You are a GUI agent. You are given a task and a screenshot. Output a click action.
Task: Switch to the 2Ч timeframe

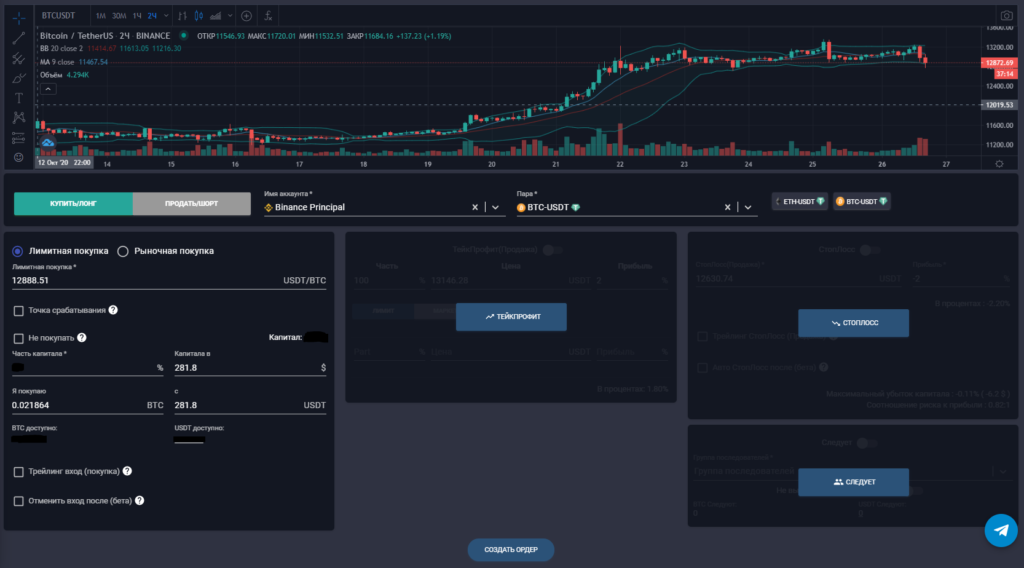(x=152, y=16)
